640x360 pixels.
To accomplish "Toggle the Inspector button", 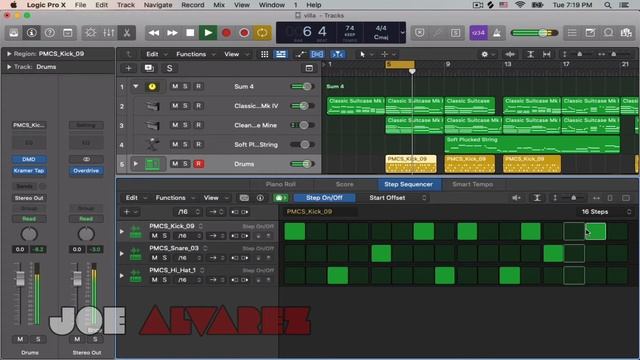I will point(31,33).
